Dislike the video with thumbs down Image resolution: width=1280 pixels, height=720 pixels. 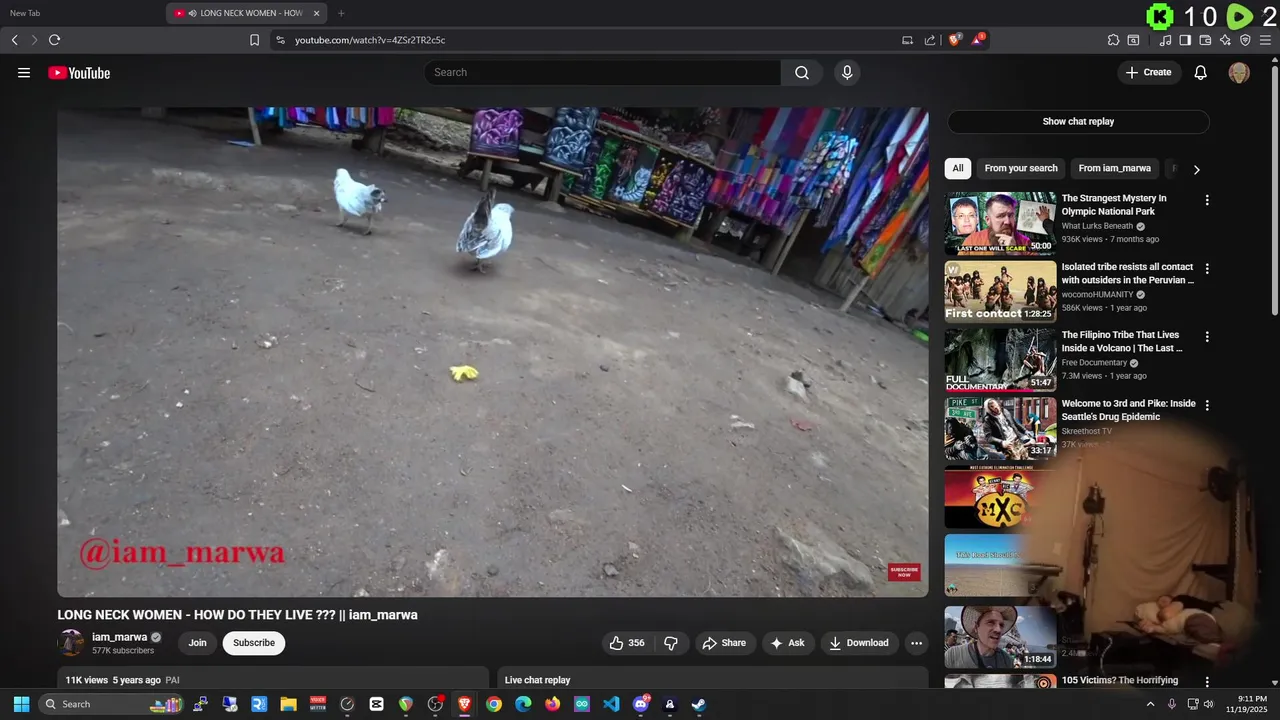click(x=671, y=643)
